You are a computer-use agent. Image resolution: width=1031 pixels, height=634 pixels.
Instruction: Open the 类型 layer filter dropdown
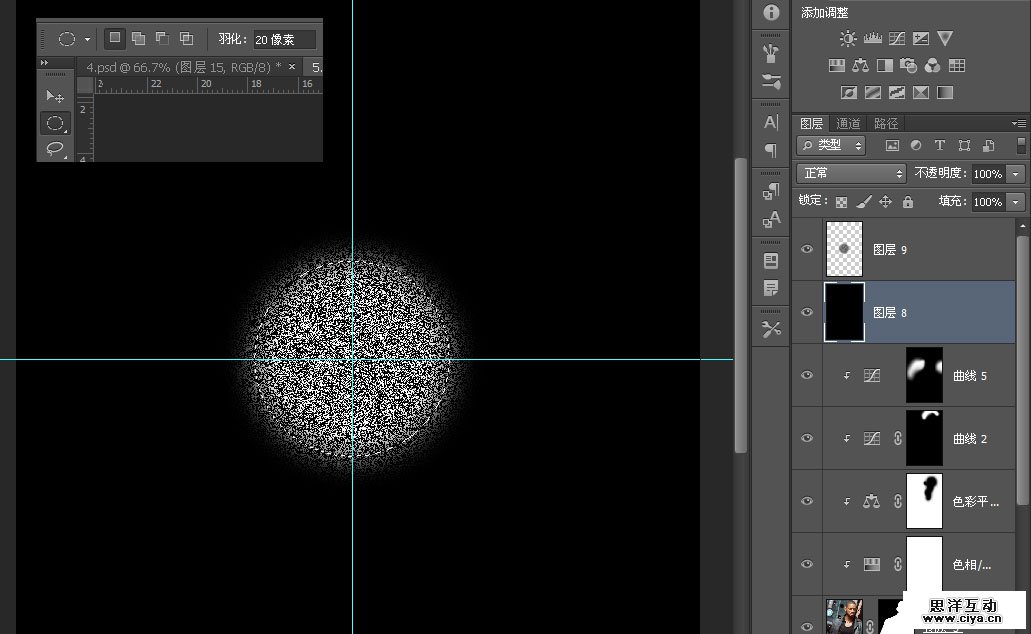click(832, 146)
